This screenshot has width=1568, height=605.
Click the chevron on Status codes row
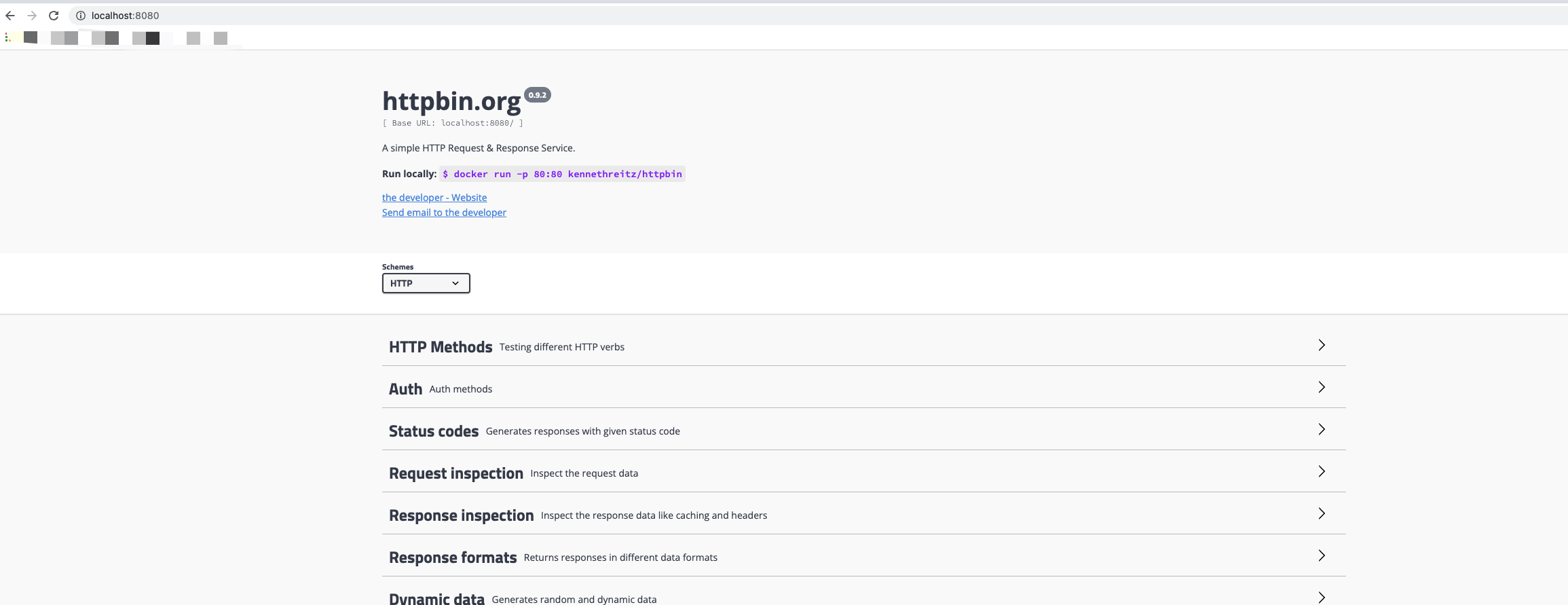(x=1322, y=429)
